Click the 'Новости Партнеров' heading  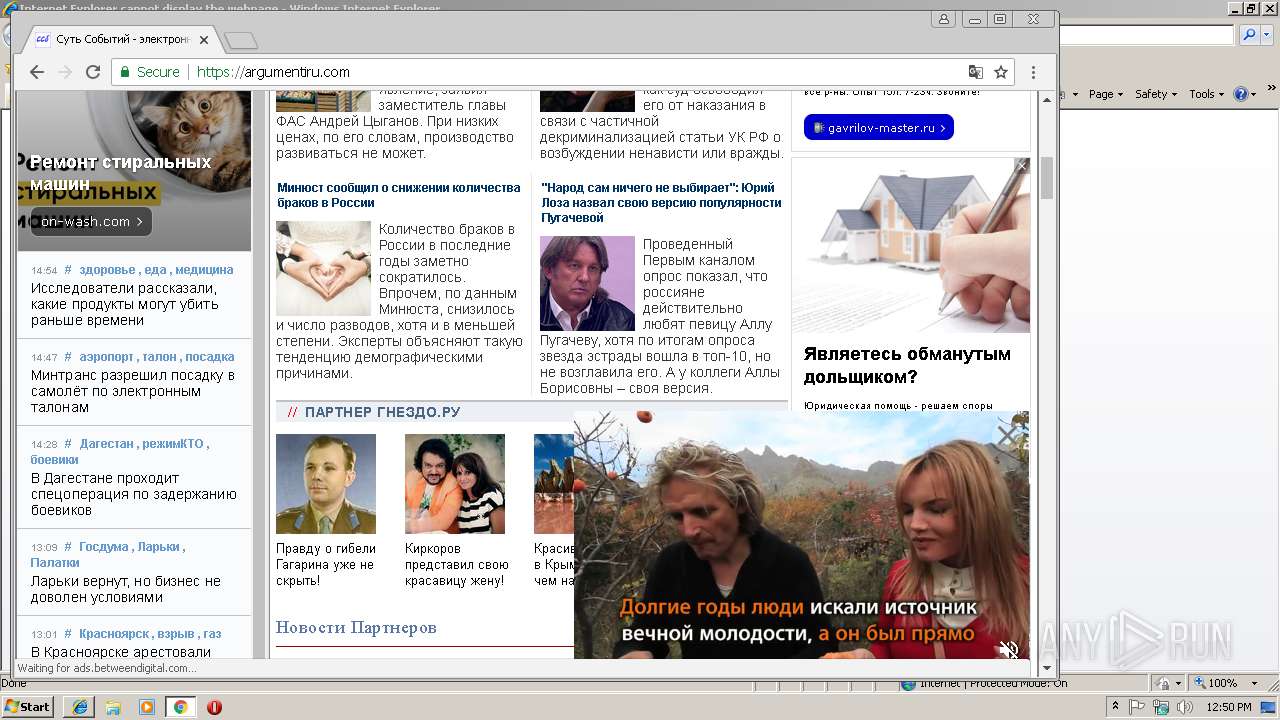pos(356,628)
